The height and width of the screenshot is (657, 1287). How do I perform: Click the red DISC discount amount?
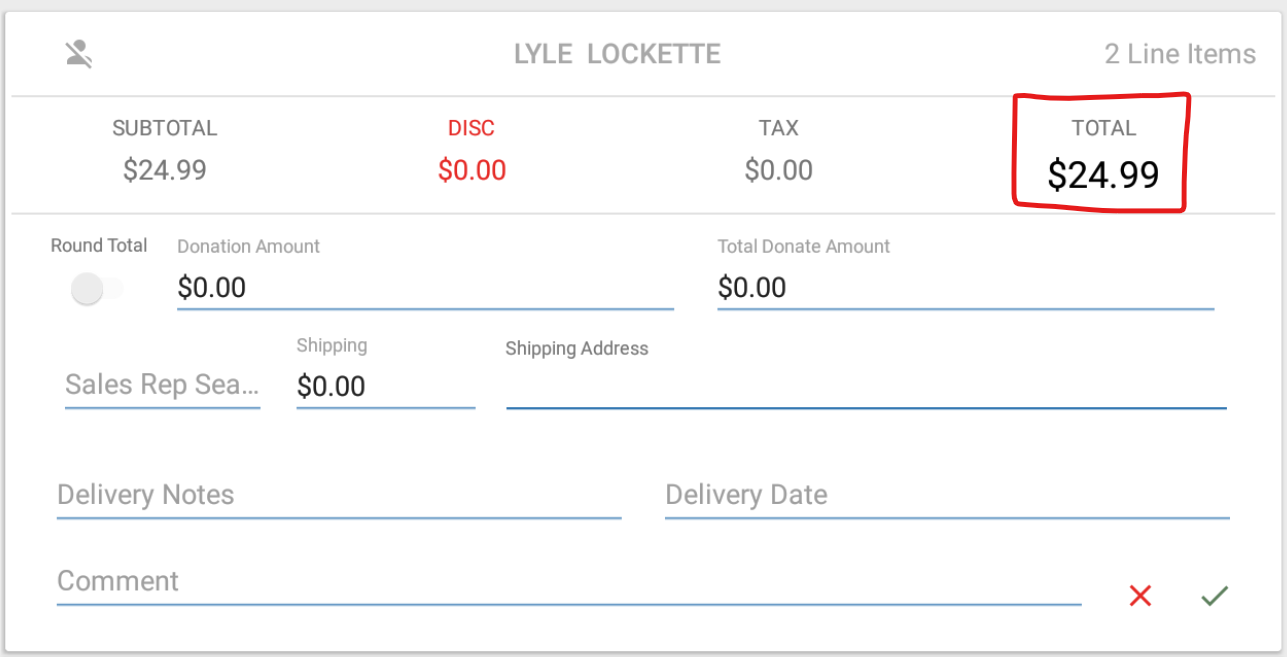pos(472,171)
